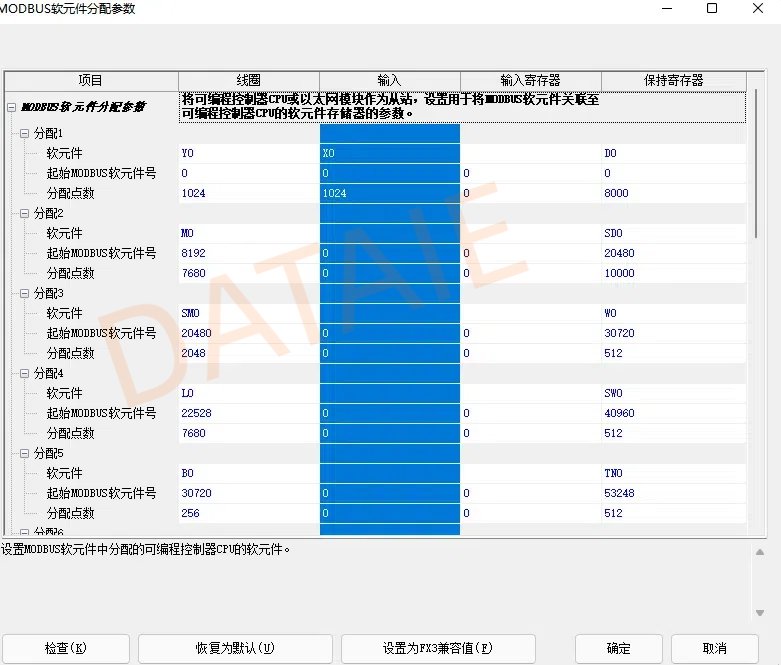
Task: Select coil cell B0 in 分配5
Action: click(249, 473)
